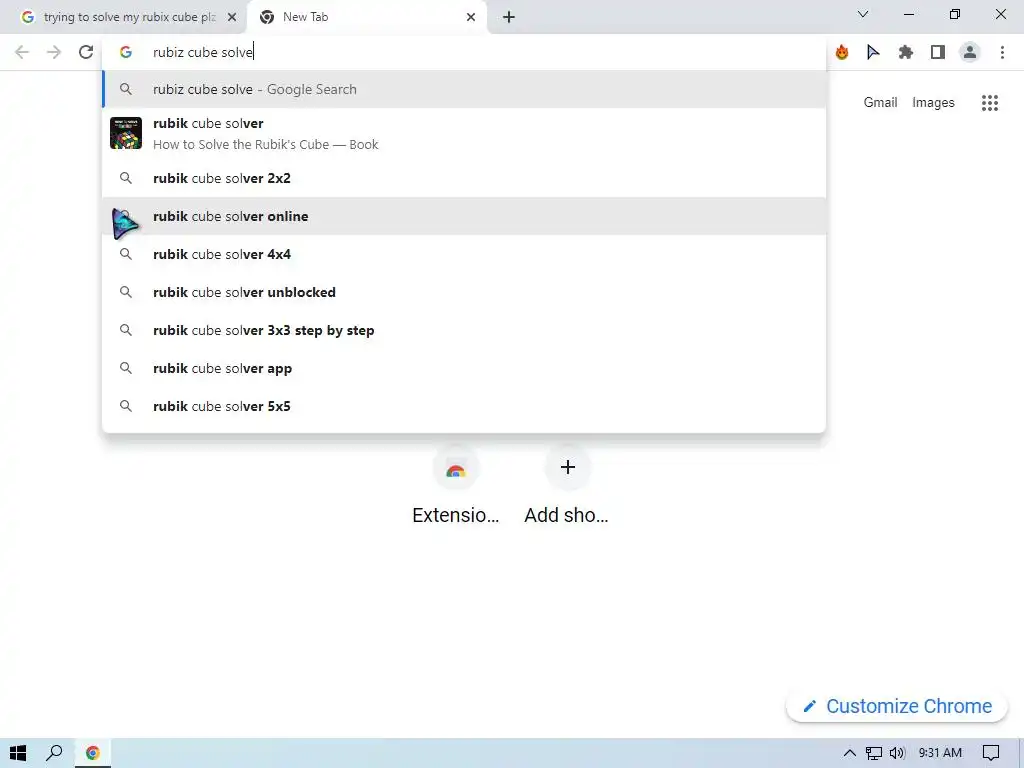This screenshot has height=768, width=1024.
Task: Open the tab search dropdown chevron
Action: [x=863, y=14]
